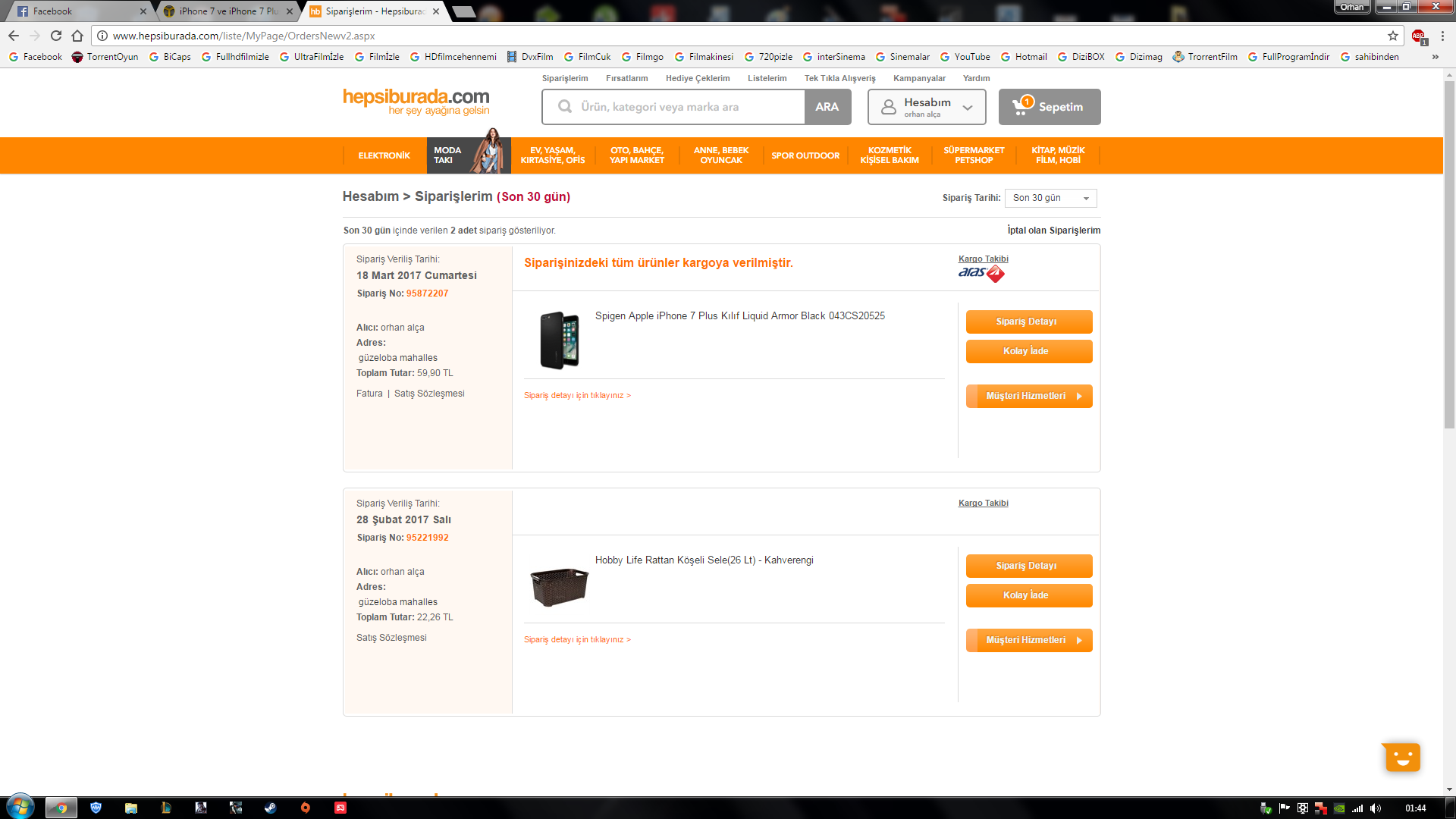Click 'Sipariş detayı için tıklayınız' under Spigen case
1456x819 pixels.
[577, 396]
